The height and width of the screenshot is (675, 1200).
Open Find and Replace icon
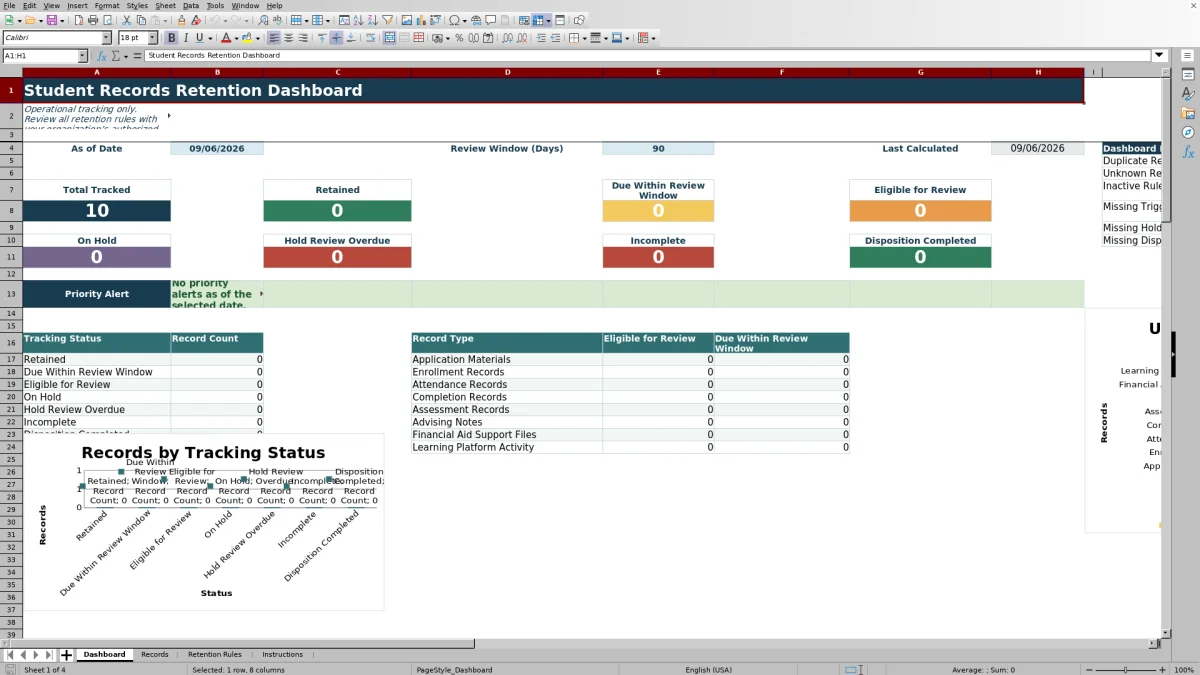tap(263, 20)
